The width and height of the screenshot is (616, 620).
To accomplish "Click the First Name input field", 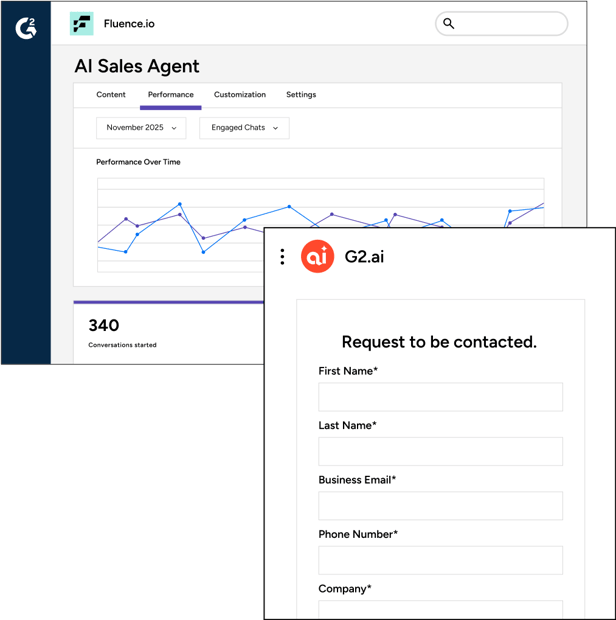I will [x=440, y=397].
